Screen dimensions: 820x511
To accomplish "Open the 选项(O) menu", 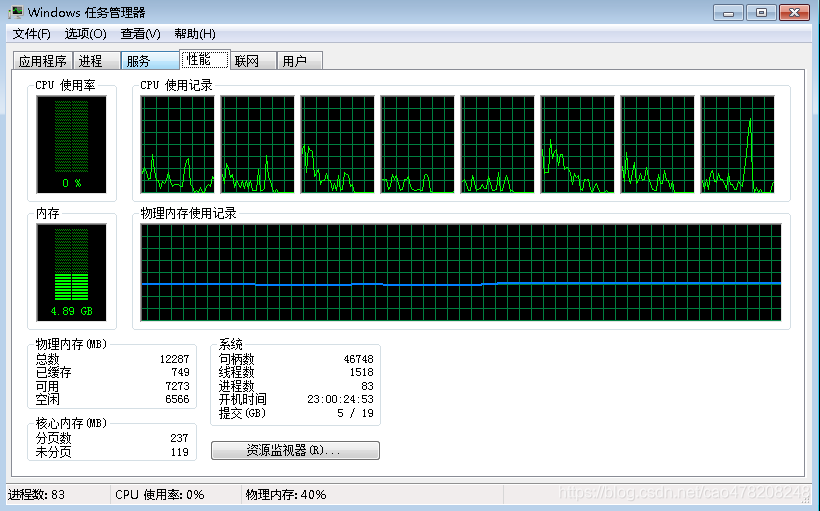I will [x=85, y=34].
